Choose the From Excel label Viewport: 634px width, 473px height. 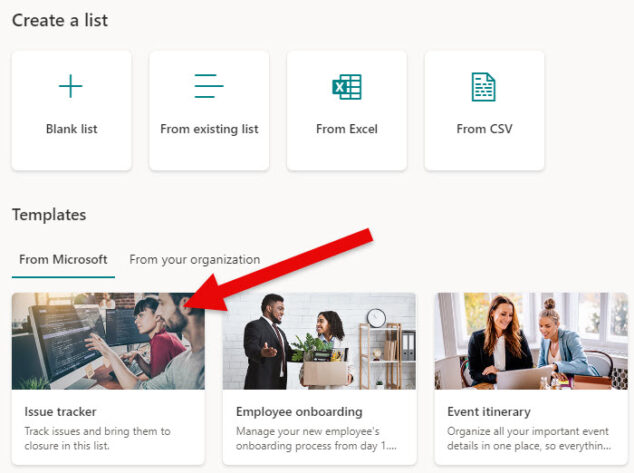tap(347, 129)
